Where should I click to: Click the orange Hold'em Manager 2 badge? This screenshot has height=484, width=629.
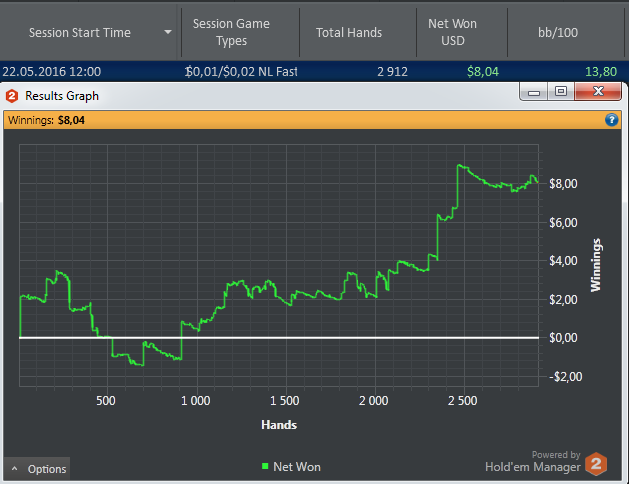coord(596,464)
